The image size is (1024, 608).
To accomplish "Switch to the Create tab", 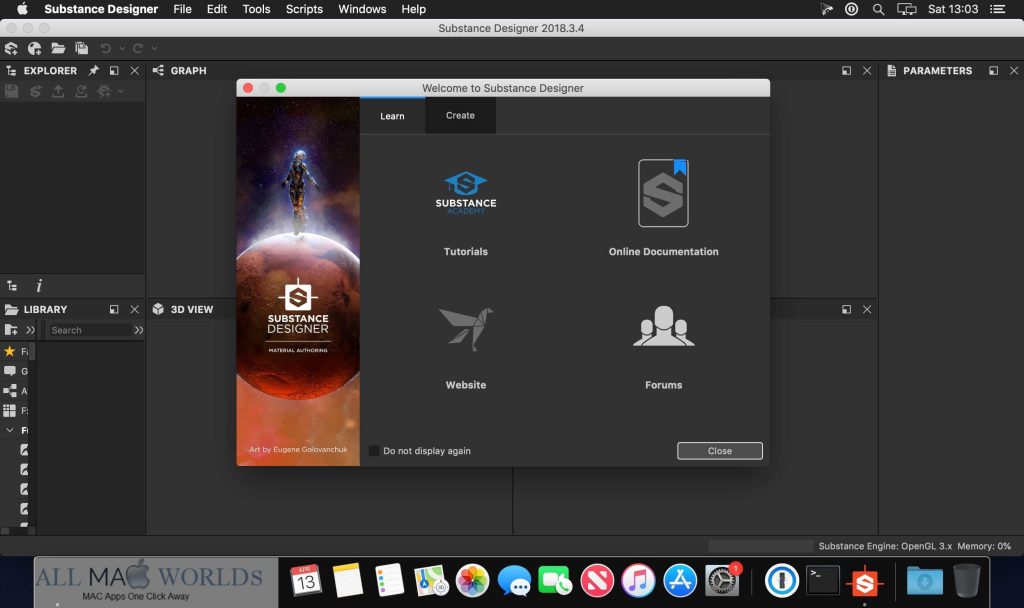I will (x=460, y=116).
